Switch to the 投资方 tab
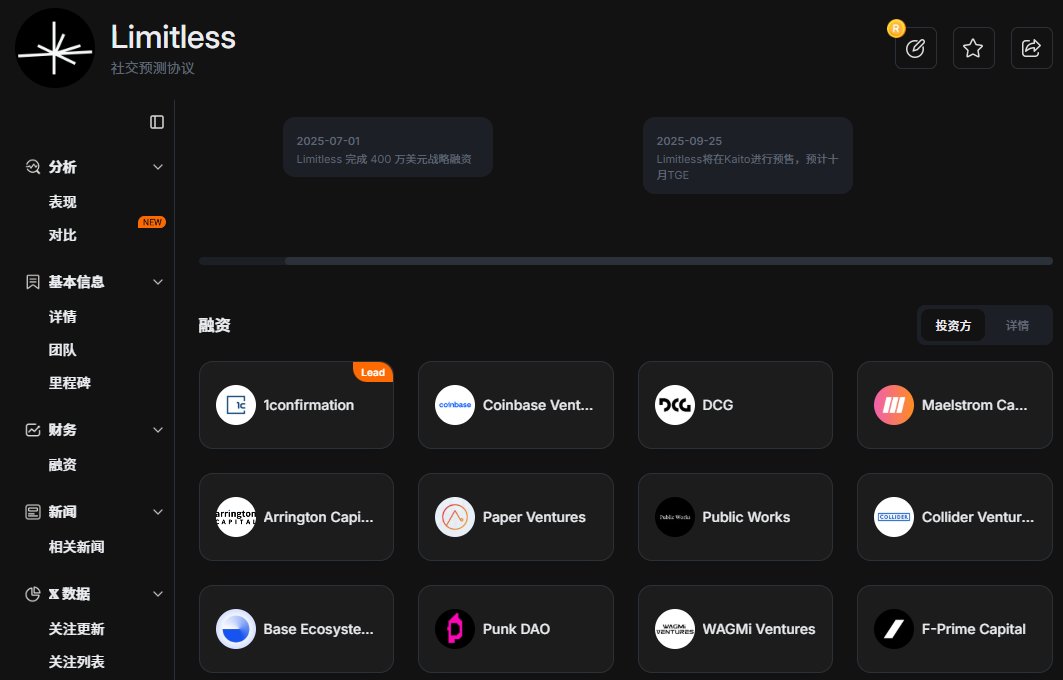The height and width of the screenshot is (680, 1063). point(953,325)
